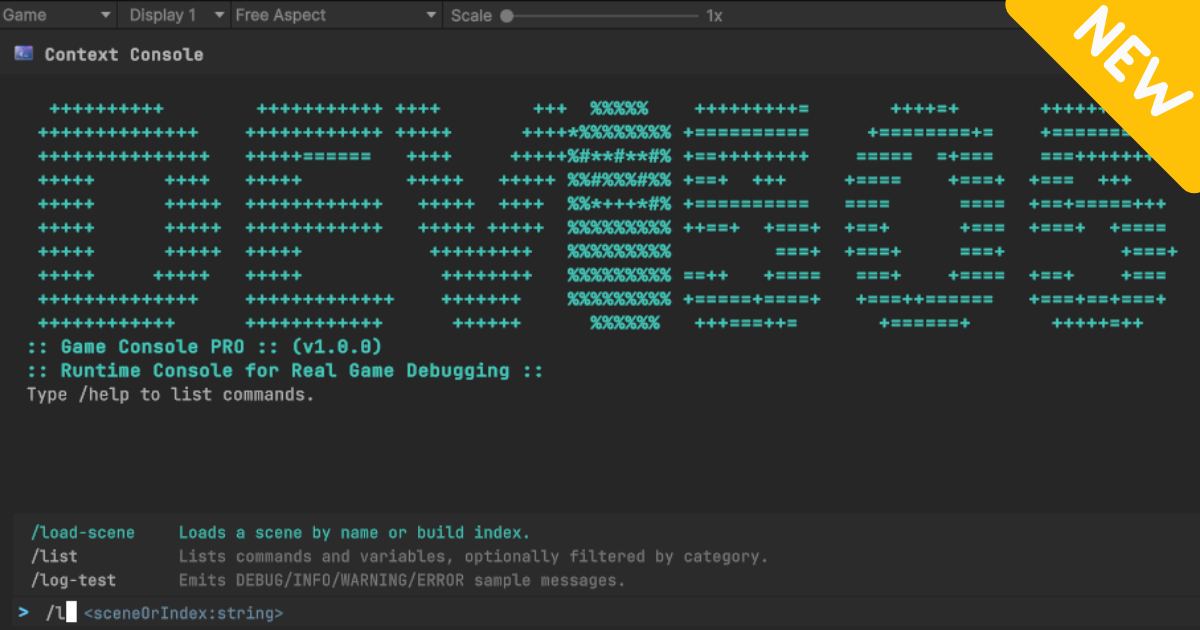The width and height of the screenshot is (1200, 630).
Task: Click the description 'Loads a scene by name or build index.'
Action: tap(355, 533)
